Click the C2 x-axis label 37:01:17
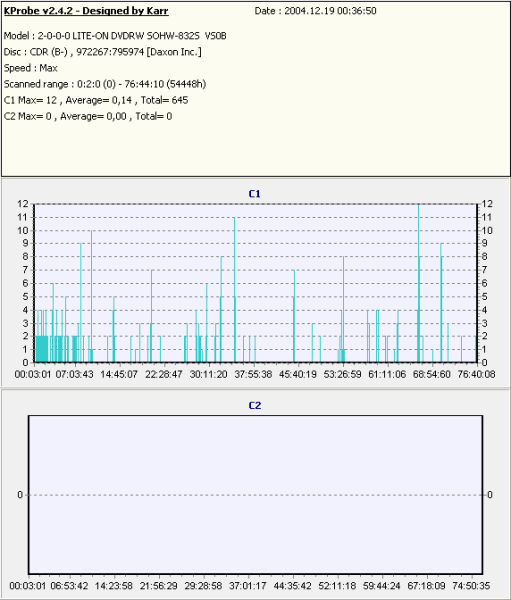This screenshot has height=600, width=511. pos(248,586)
